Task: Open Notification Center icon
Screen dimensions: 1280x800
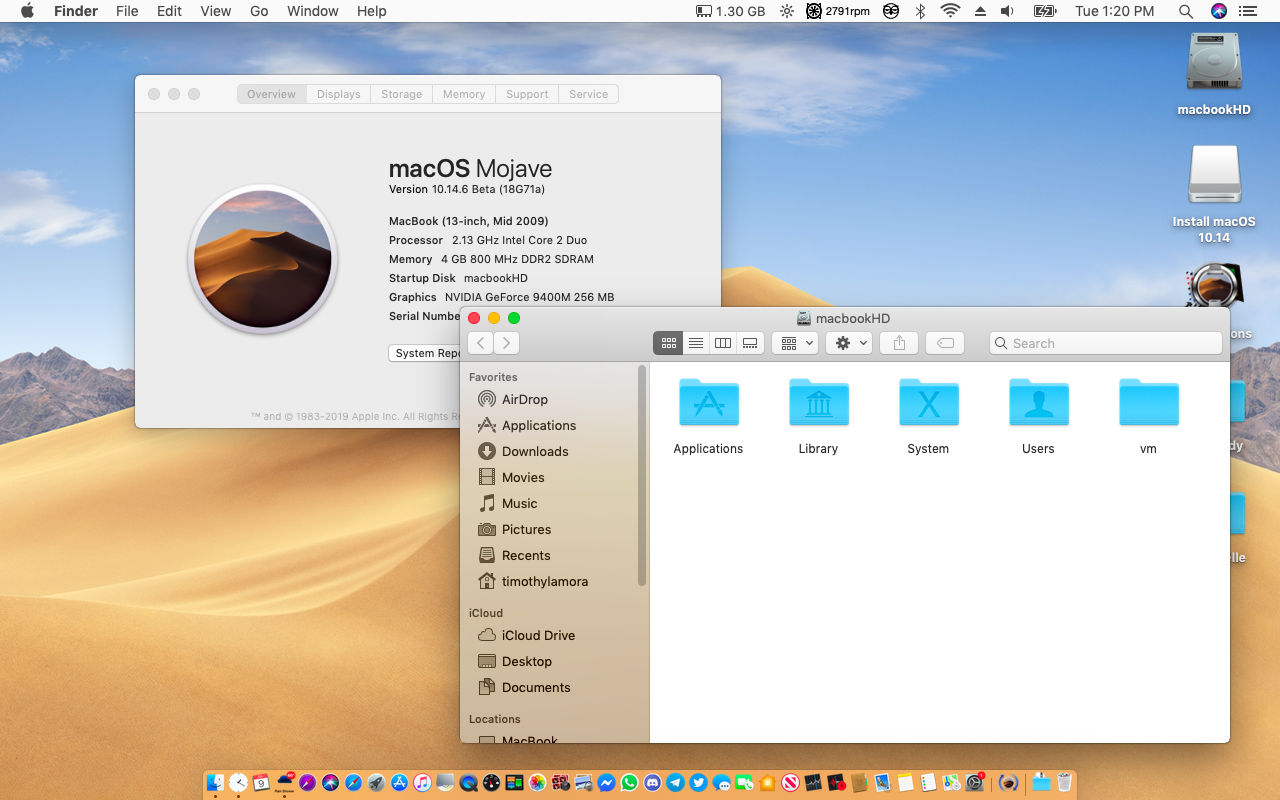Action: [1247, 11]
